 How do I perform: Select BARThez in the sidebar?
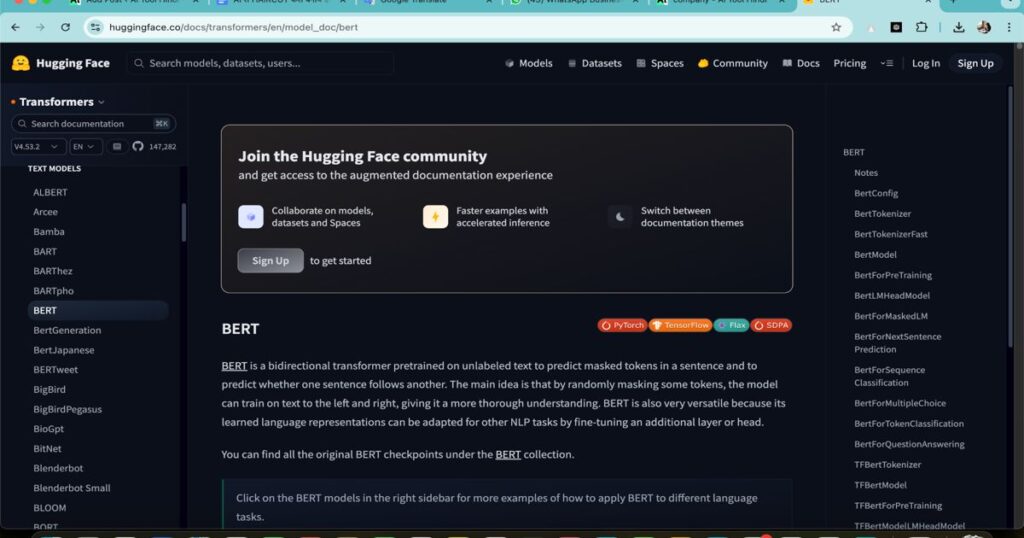[x=53, y=271]
